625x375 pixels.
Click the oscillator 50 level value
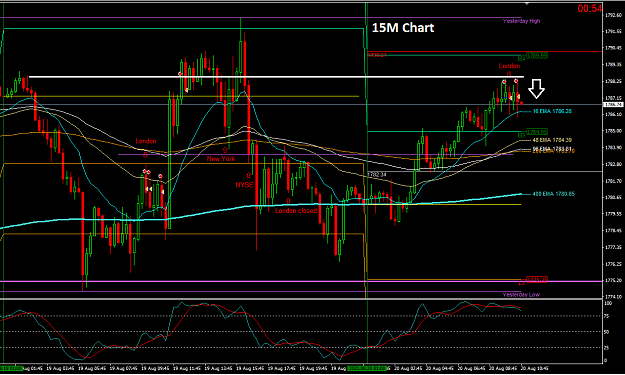[607, 332]
